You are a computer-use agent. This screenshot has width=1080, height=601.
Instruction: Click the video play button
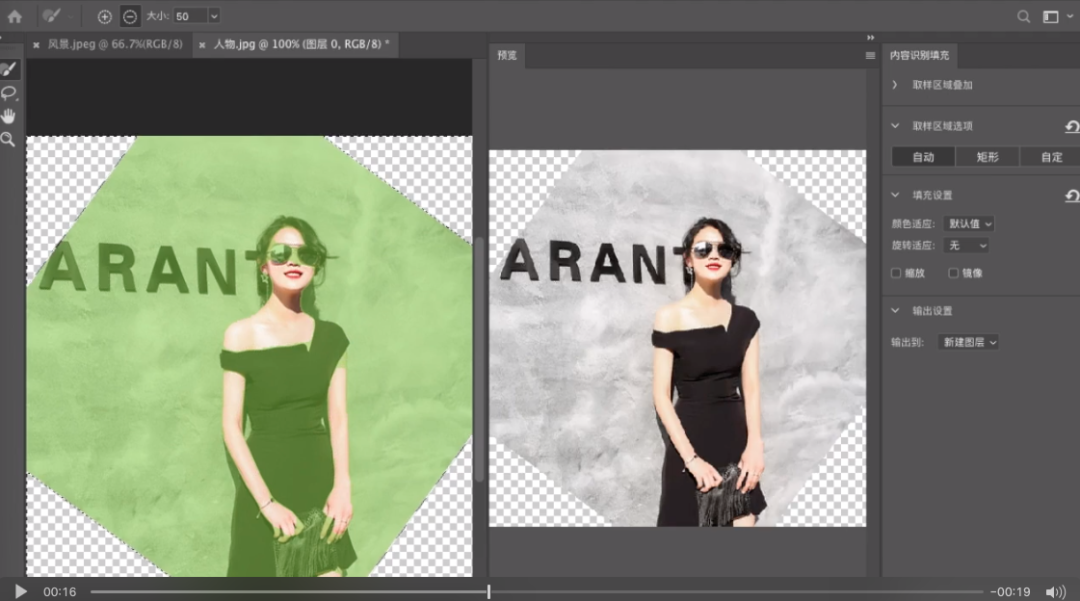[21, 591]
